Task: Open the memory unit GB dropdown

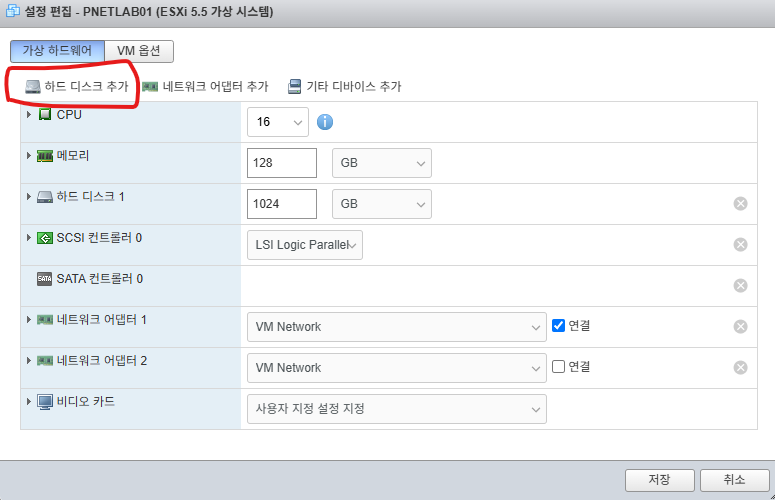Action: tap(382, 163)
